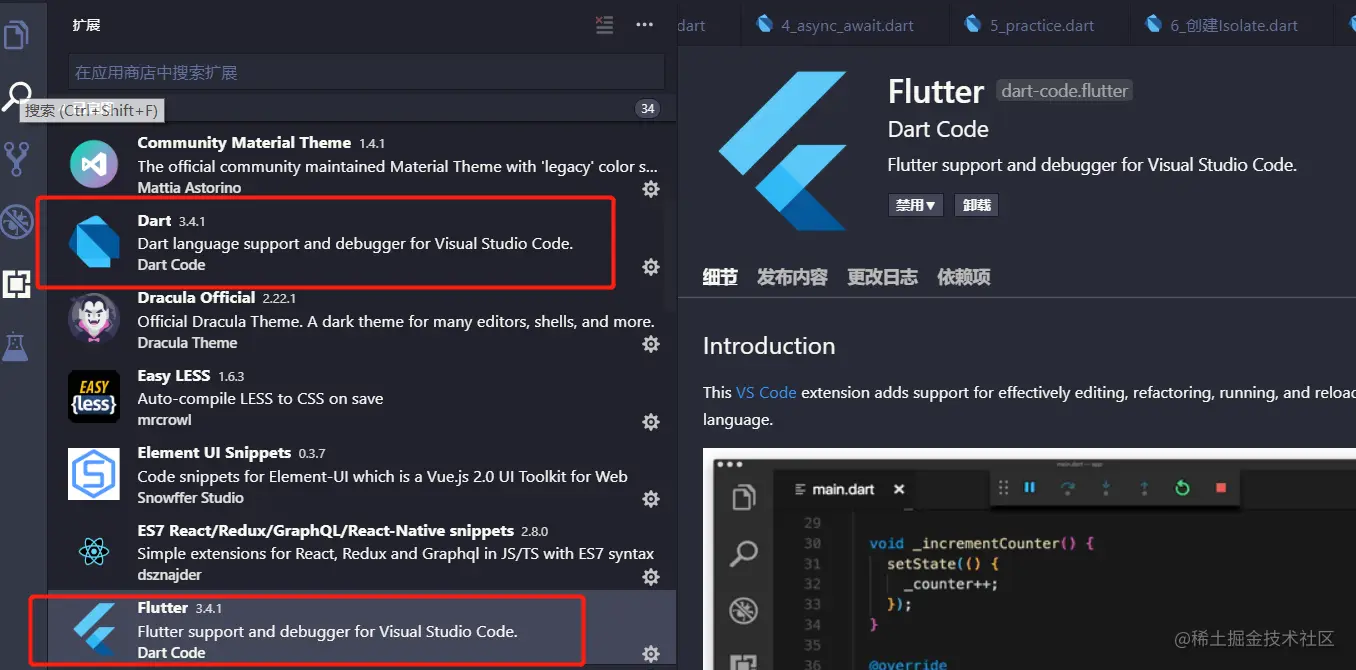This screenshot has height=670, width=1356.
Task: Open gear settings for Dart extension
Action: tap(651, 266)
